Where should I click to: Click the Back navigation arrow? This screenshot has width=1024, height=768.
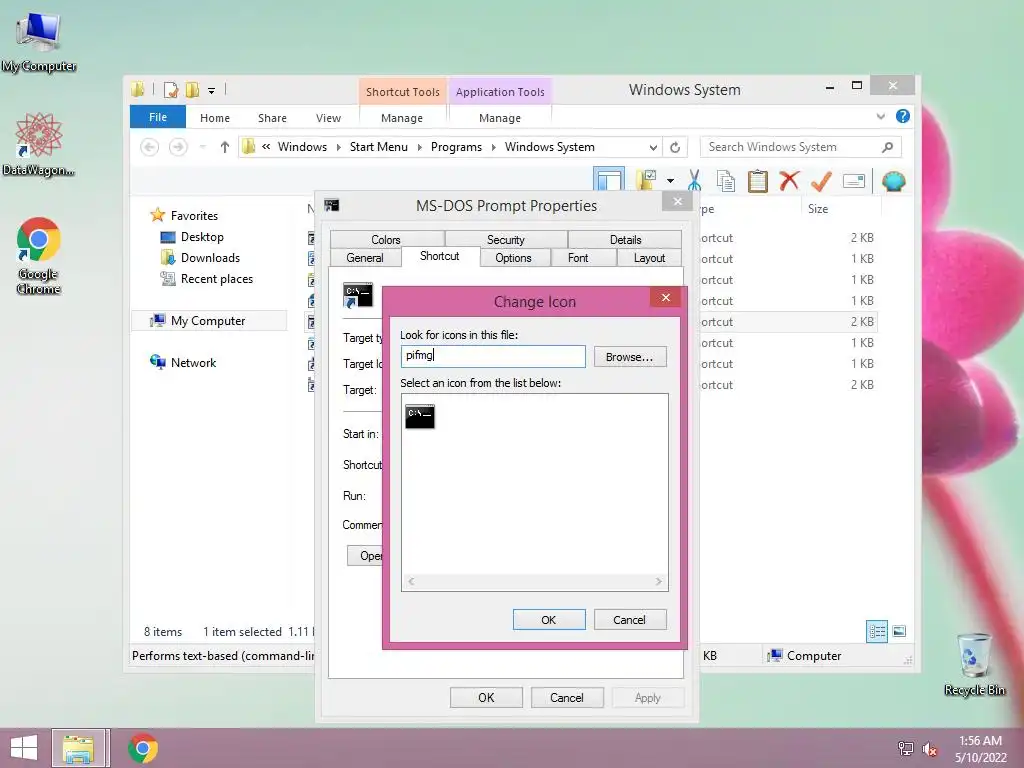(x=150, y=147)
